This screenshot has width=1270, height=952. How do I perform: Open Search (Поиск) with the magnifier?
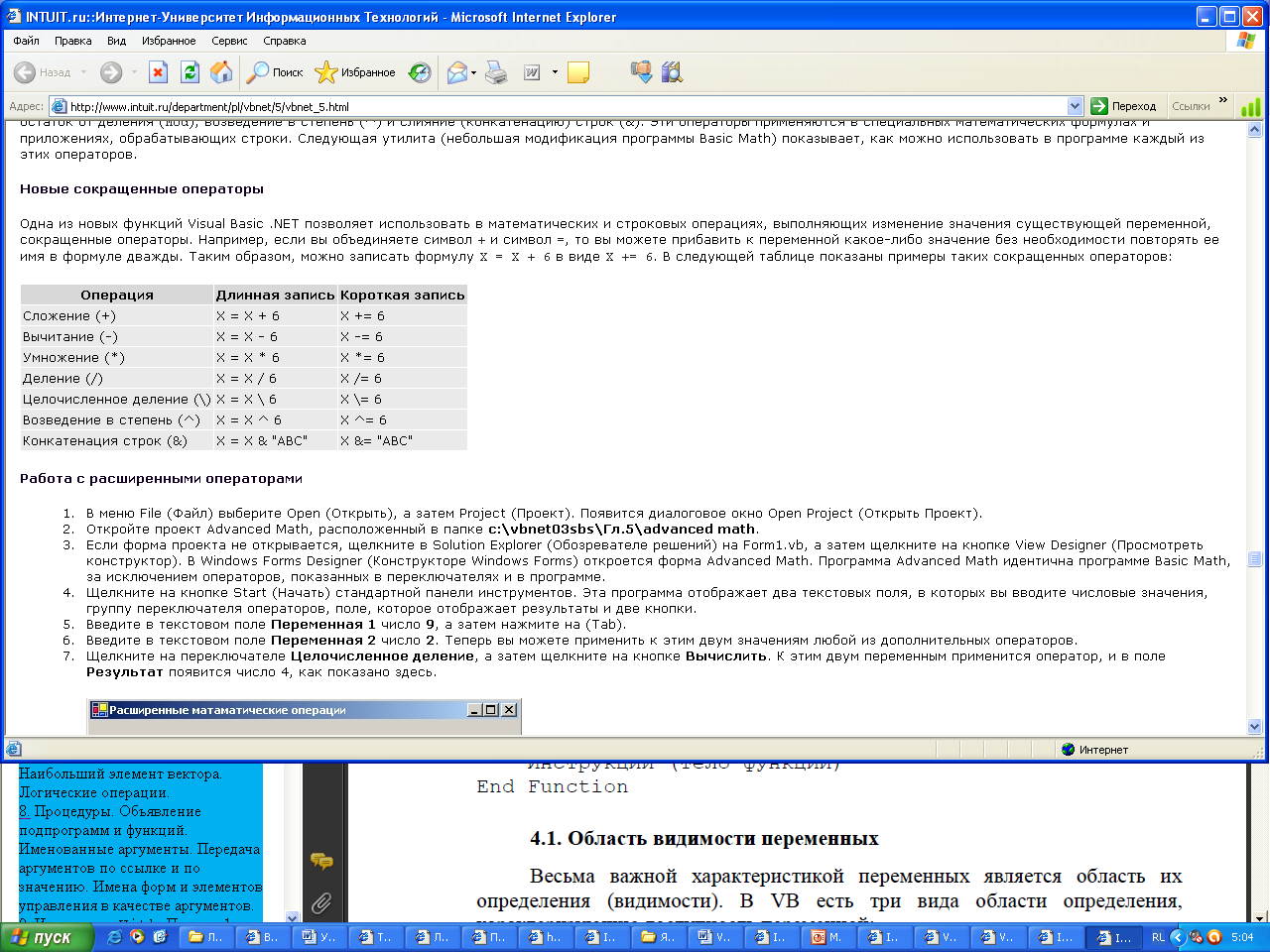tap(275, 72)
